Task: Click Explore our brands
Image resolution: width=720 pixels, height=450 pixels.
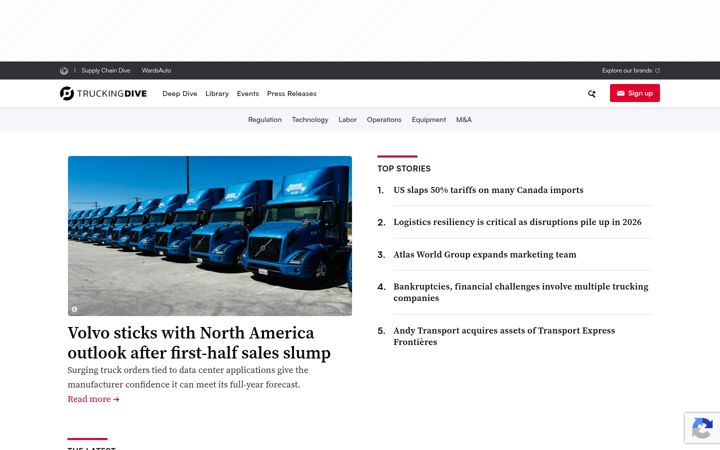Action: tap(627, 71)
